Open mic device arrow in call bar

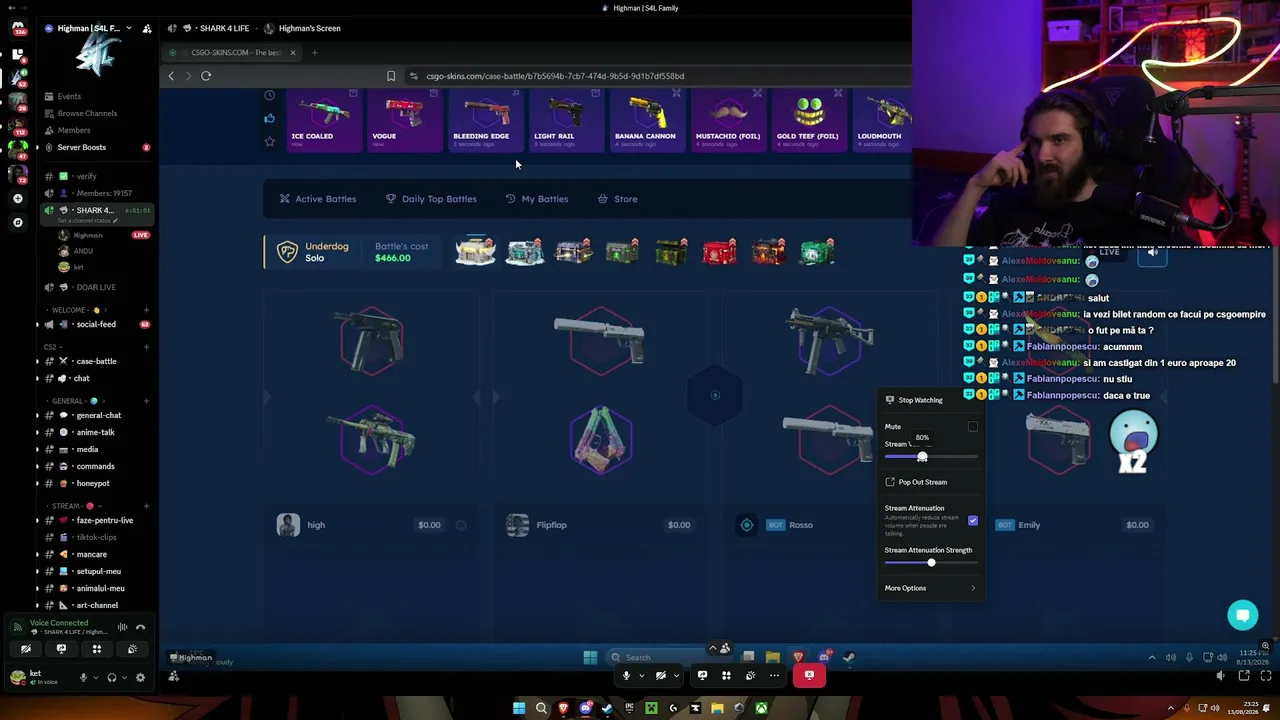coord(641,676)
